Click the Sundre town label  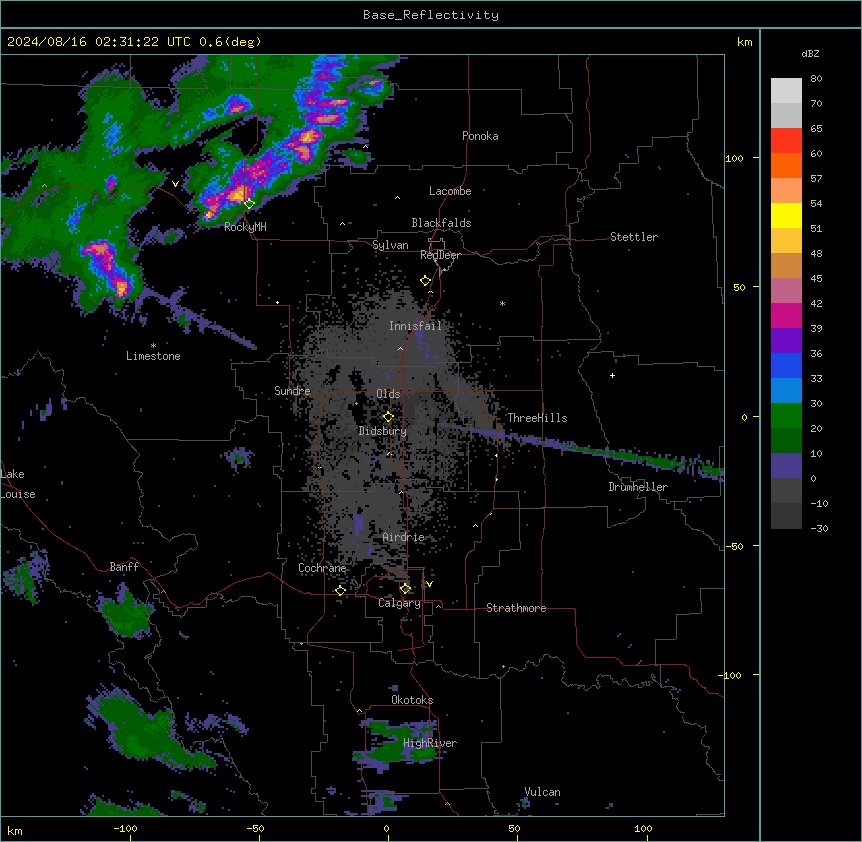292,391
